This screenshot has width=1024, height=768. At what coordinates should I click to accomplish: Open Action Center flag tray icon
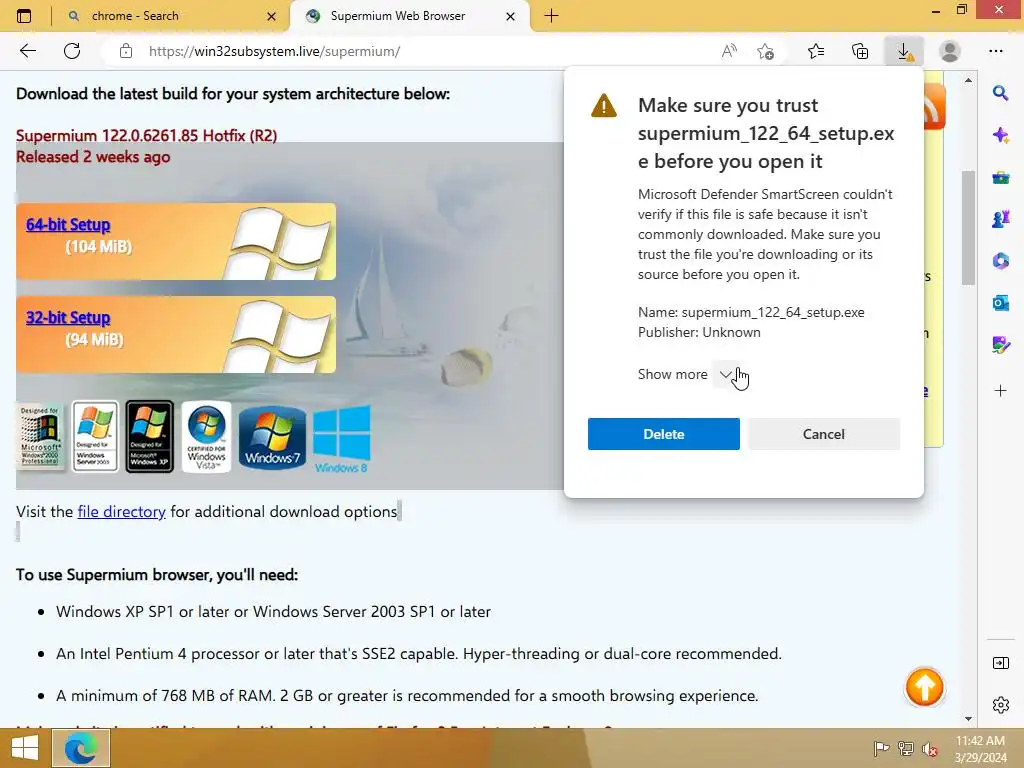881,748
